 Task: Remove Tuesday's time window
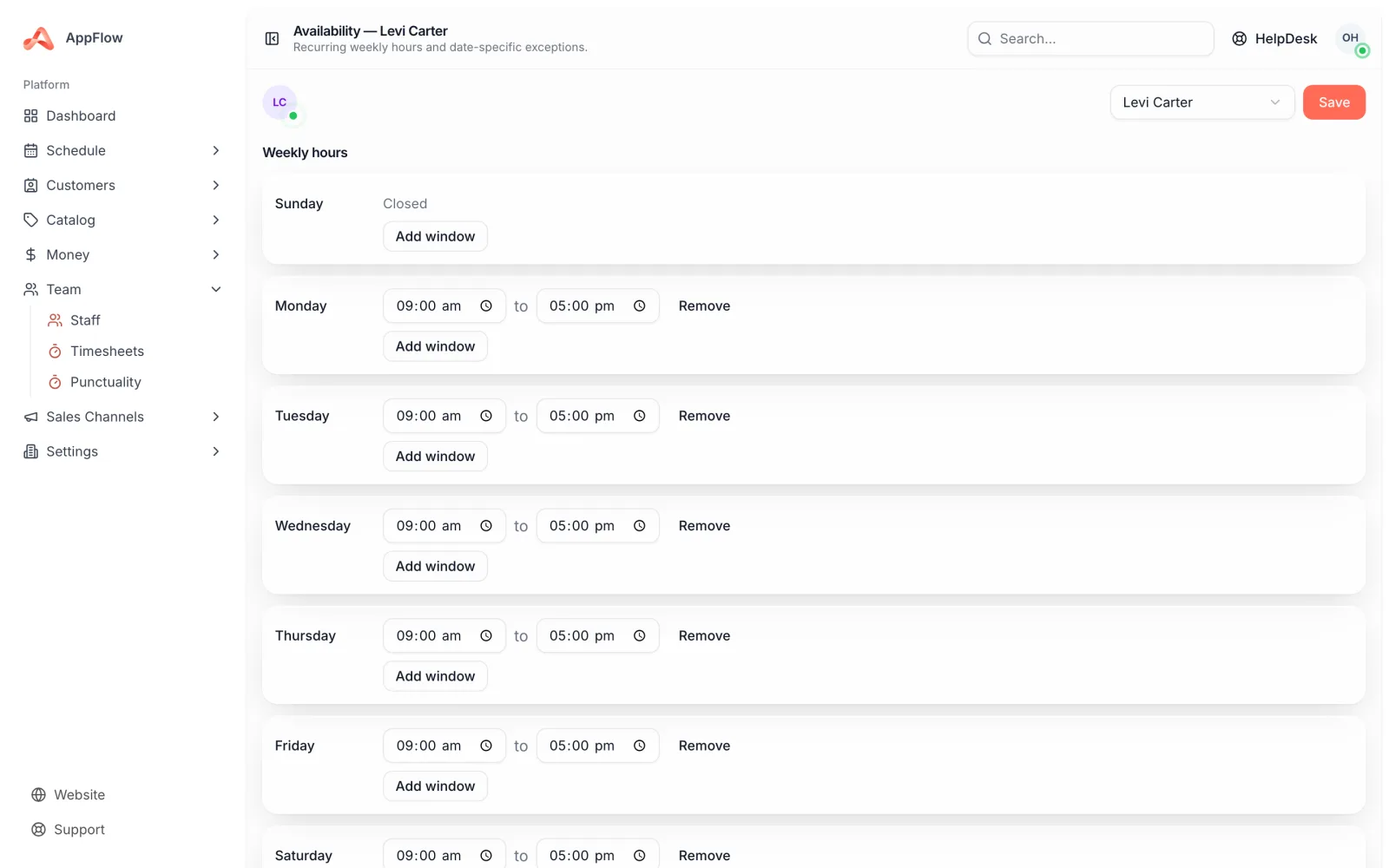click(x=704, y=416)
